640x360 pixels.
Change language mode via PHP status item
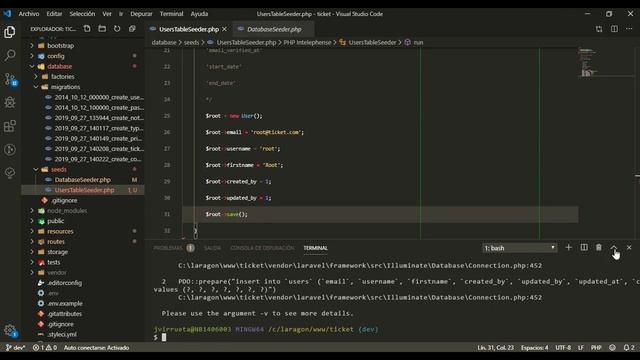coord(596,347)
